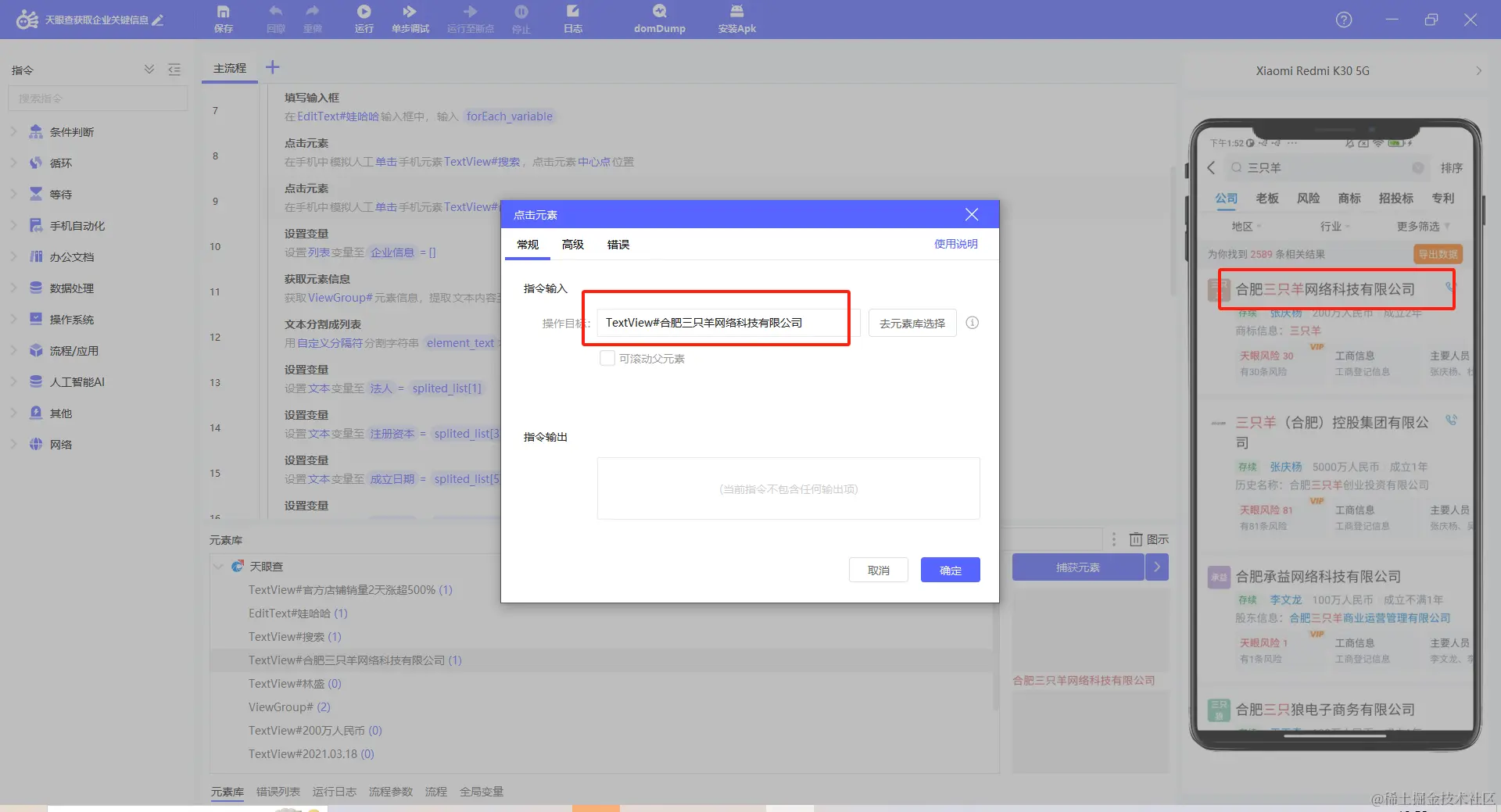The width and height of the screenshot is (1501, 812).
Task: Open the dropdown arrow beside 捕获元素
Action: click(1157, 567)
